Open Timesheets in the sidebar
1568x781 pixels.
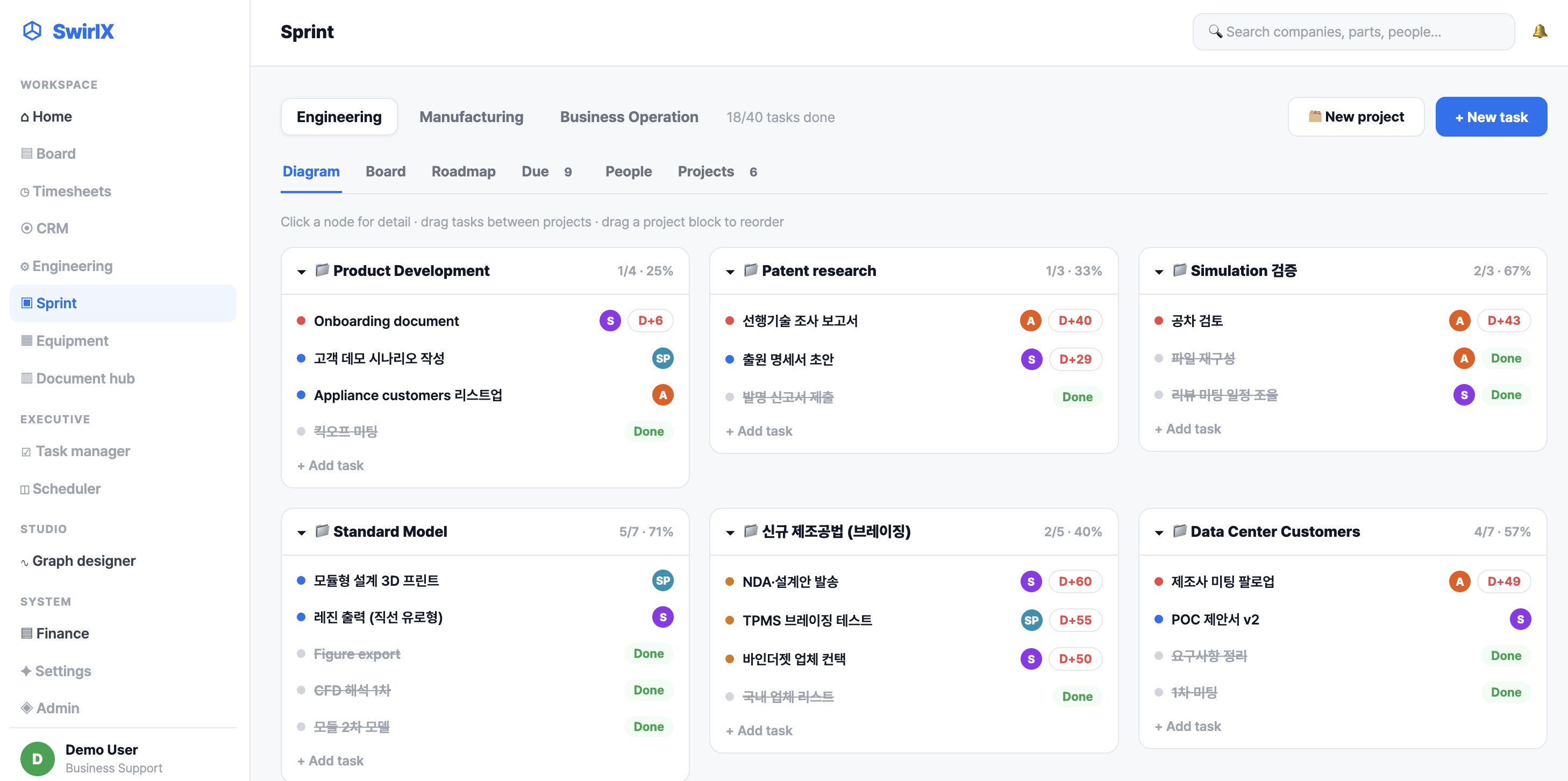[x=123, y=191]
